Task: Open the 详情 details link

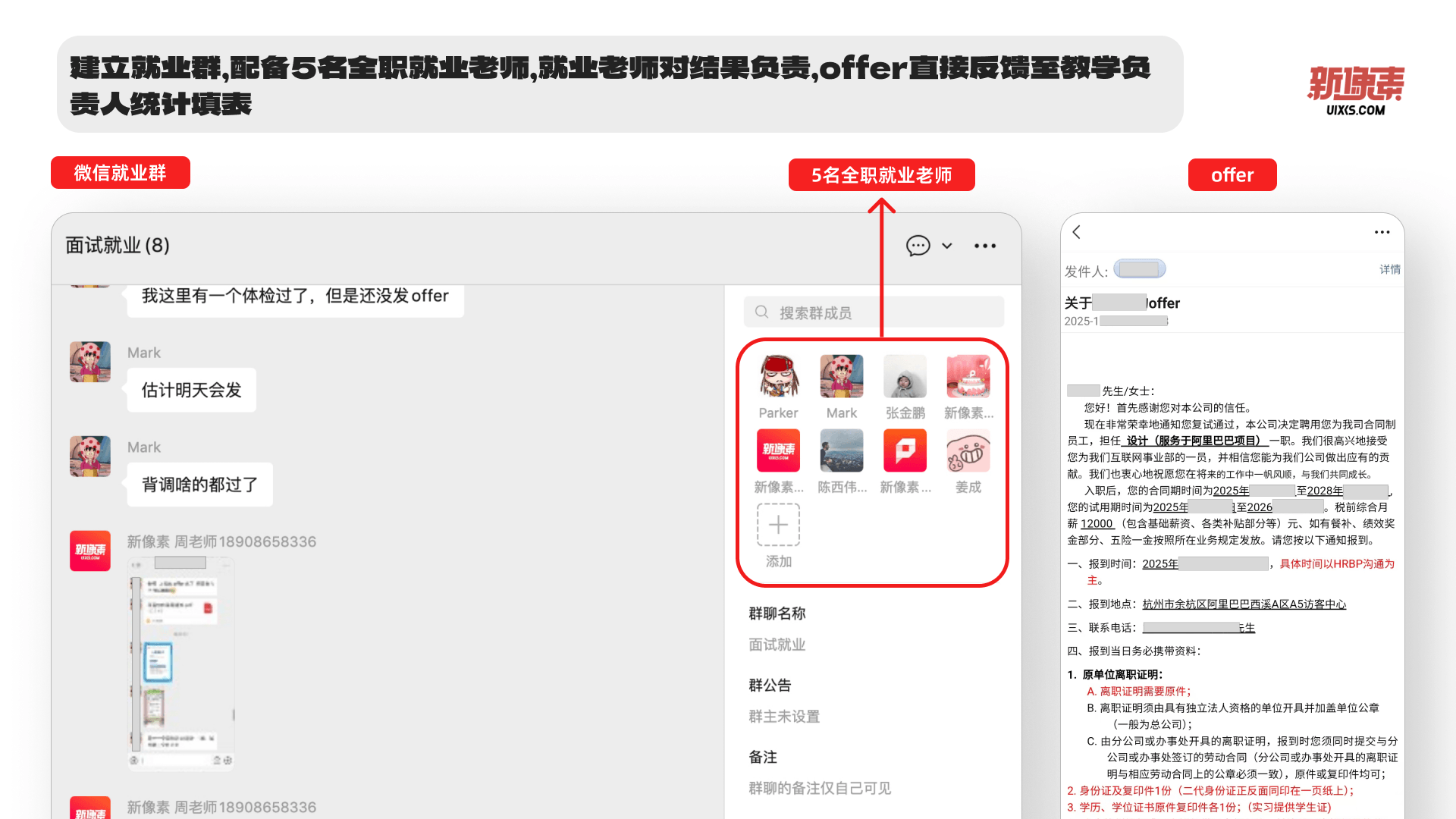Action: 1389,269
